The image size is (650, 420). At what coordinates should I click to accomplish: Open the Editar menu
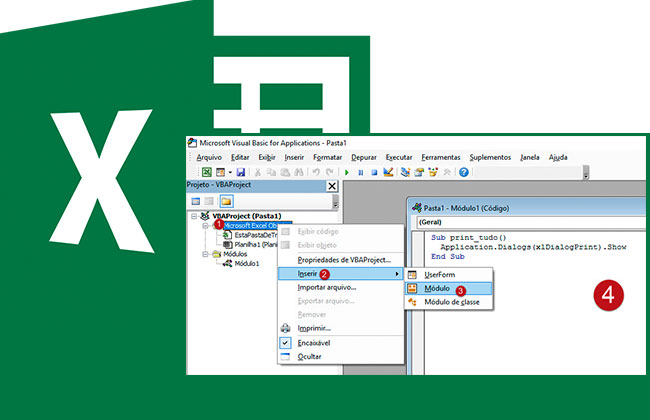tap(240, 157)
